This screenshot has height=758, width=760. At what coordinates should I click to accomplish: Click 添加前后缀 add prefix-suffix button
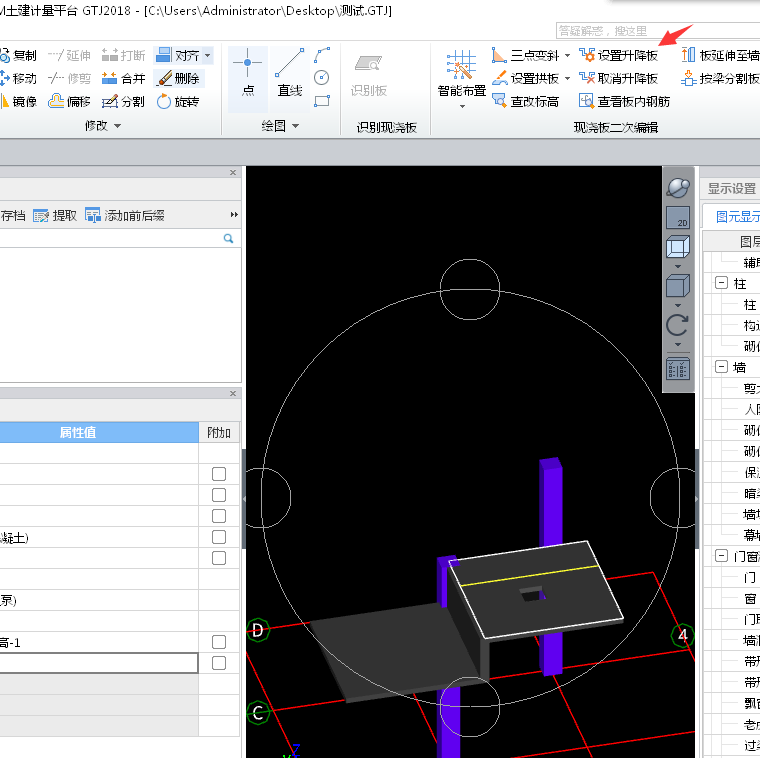pos(125,216)
